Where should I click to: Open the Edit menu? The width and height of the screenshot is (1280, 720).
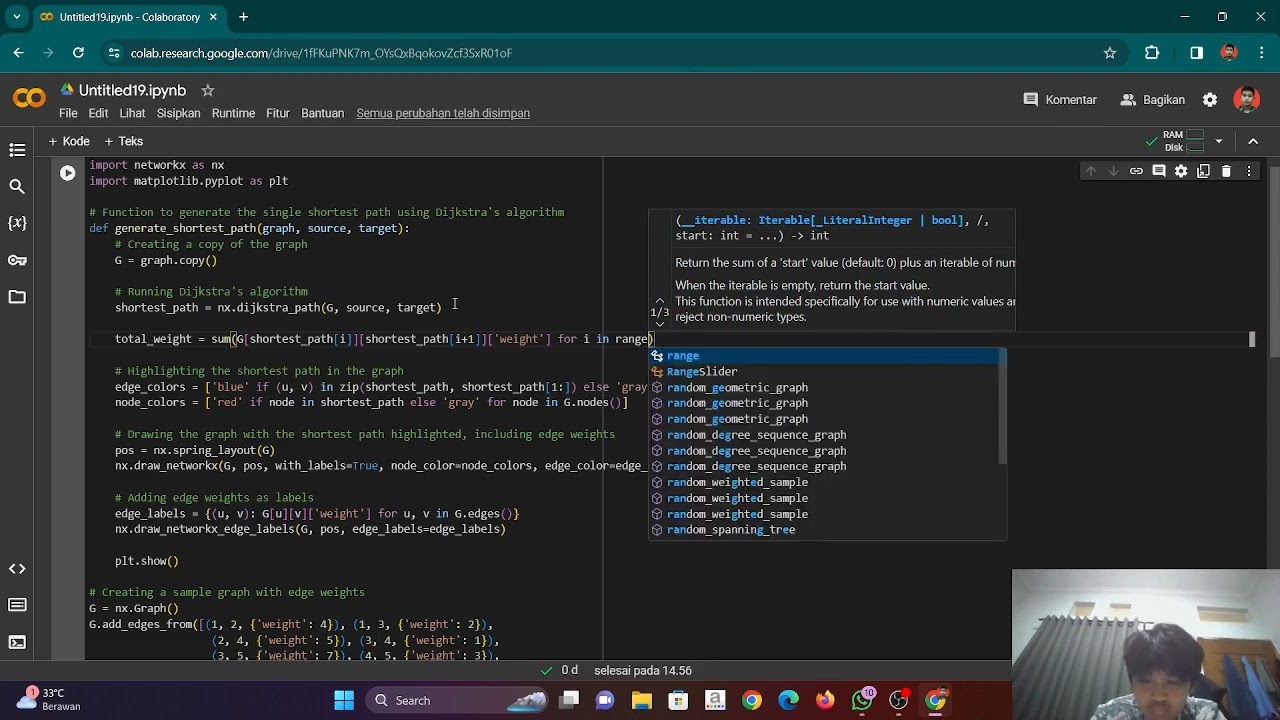click(x=98, y=113)
